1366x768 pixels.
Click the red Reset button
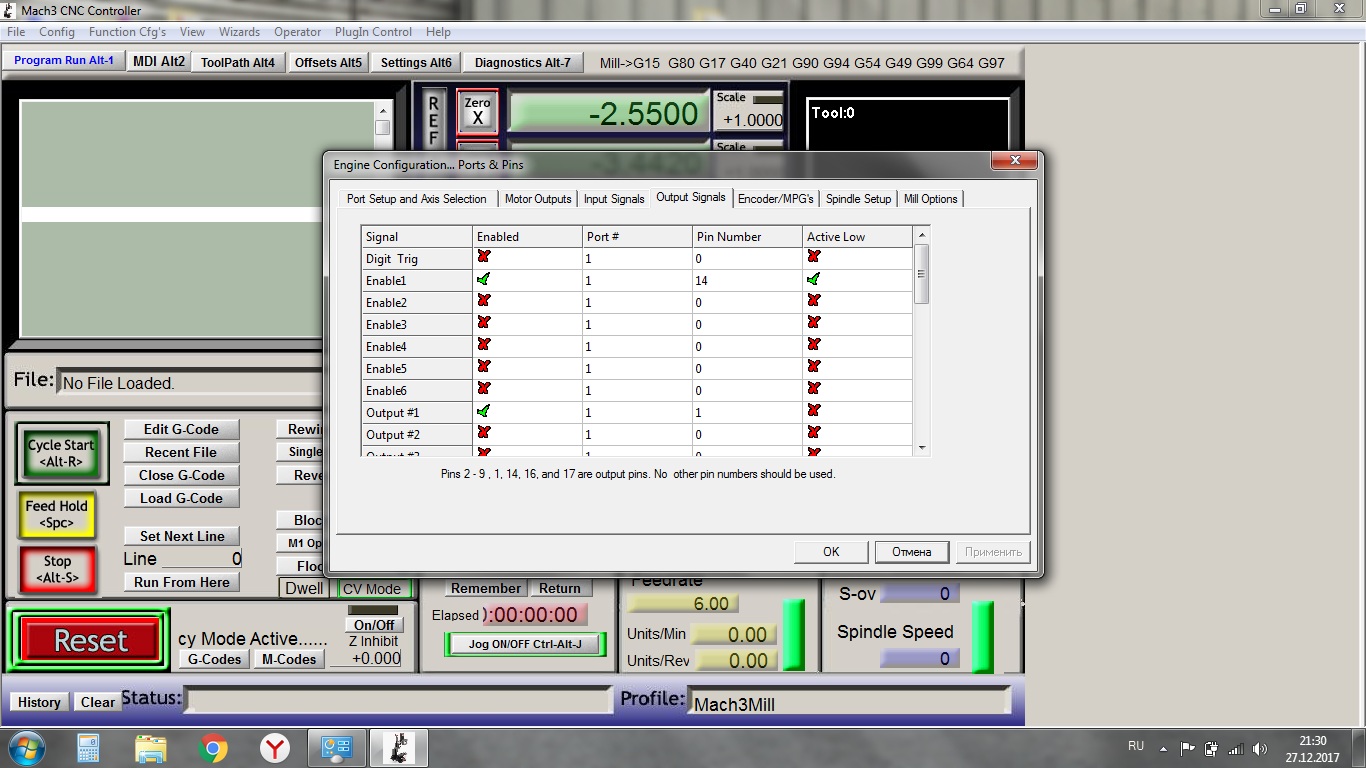(x=90, y=641)
